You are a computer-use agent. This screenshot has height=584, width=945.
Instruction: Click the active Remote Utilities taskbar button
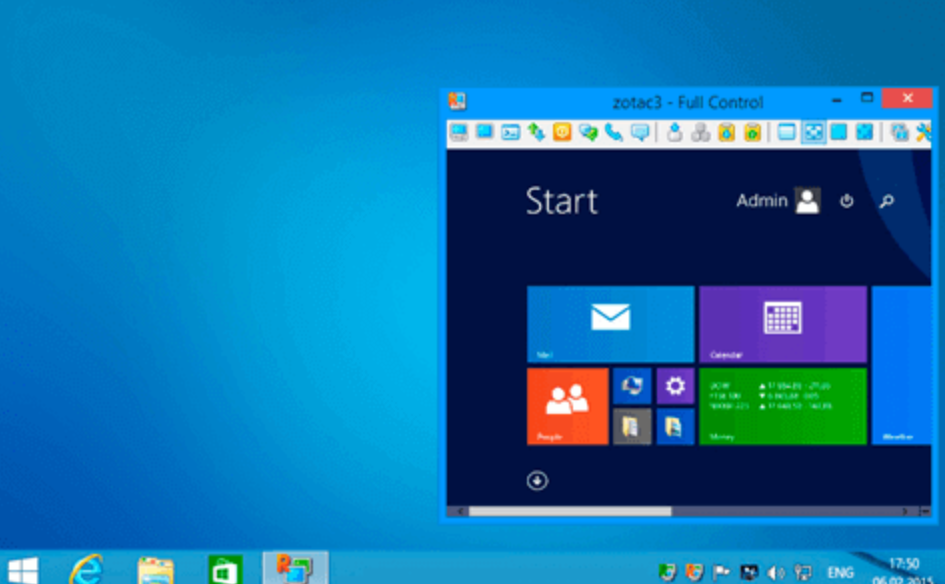click(295, 568)
